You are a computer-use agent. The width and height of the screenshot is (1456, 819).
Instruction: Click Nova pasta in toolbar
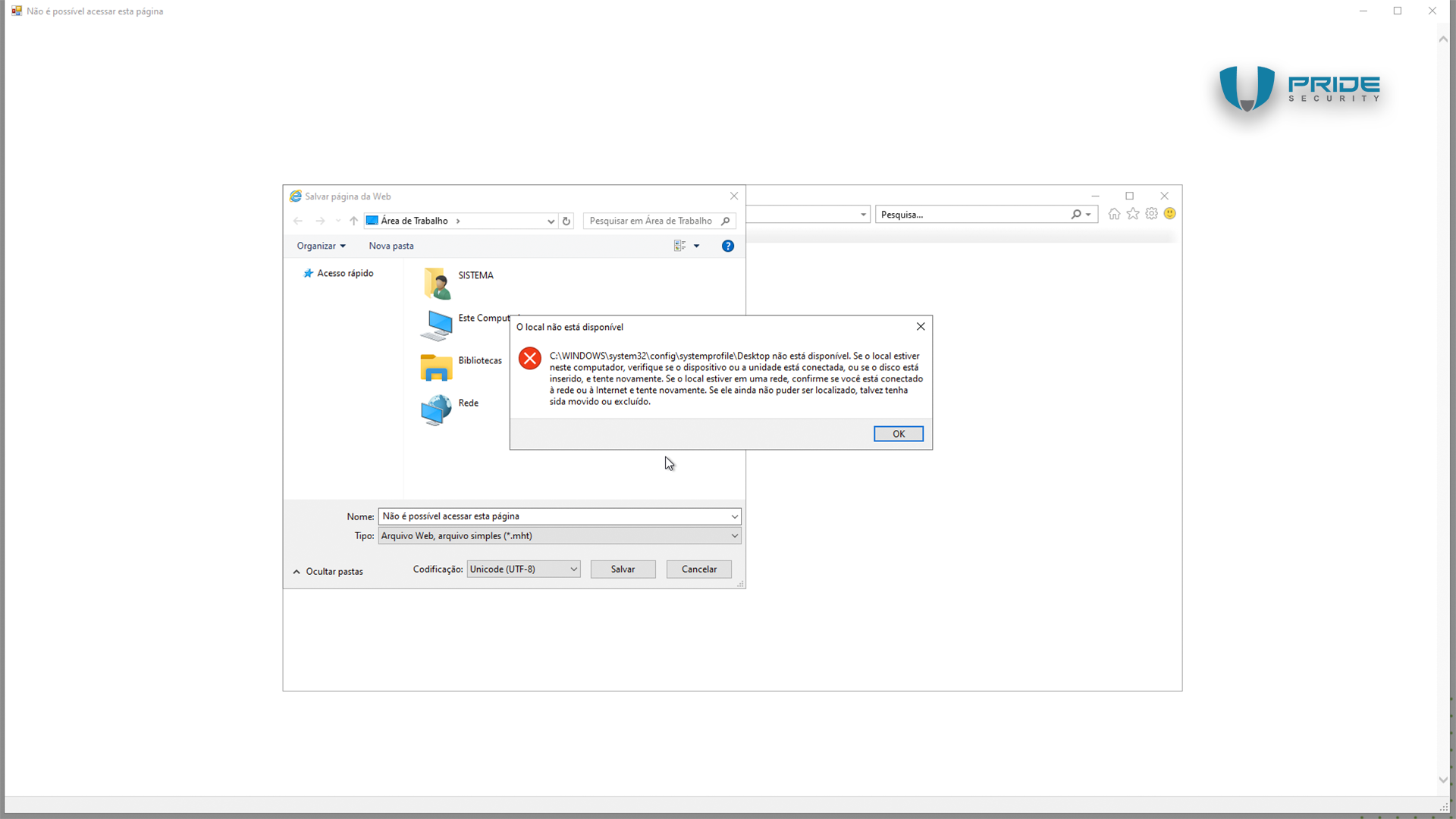click(x=391, y=246)
